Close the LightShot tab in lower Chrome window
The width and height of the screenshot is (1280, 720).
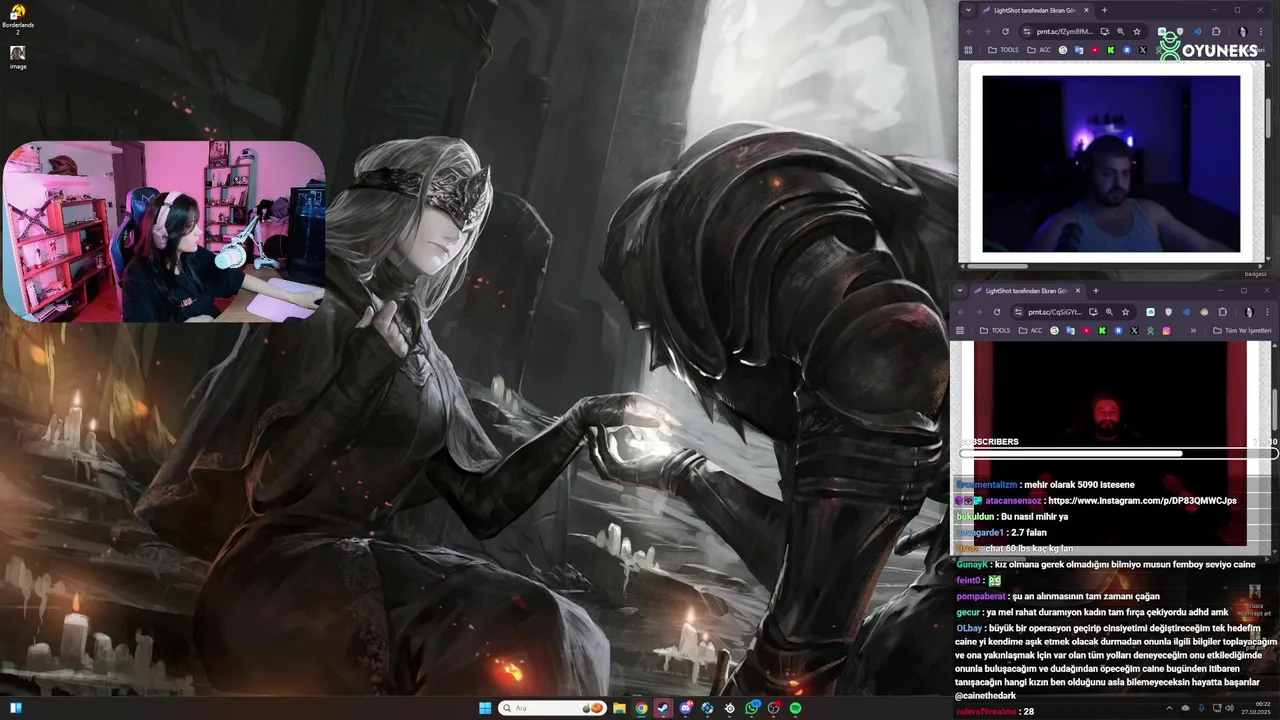click(1078, 291)
